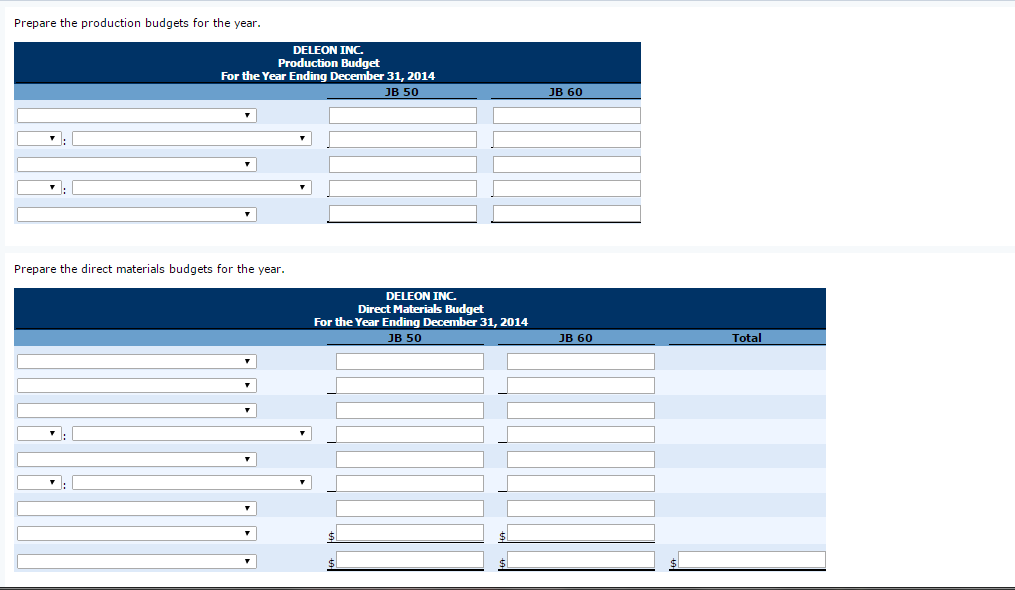Screen dimensions: 1015x590
Task: Open the first row label dropdown in Production Budget
Action: (136, 115)
